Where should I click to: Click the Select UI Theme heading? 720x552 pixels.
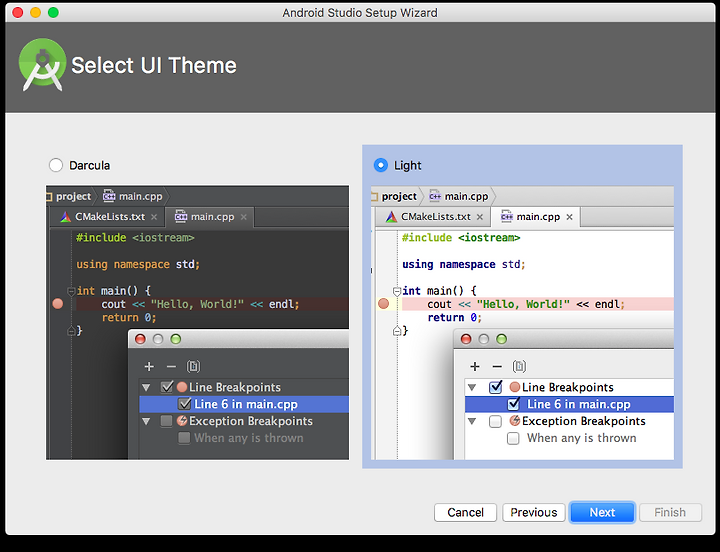coord(154,65)
